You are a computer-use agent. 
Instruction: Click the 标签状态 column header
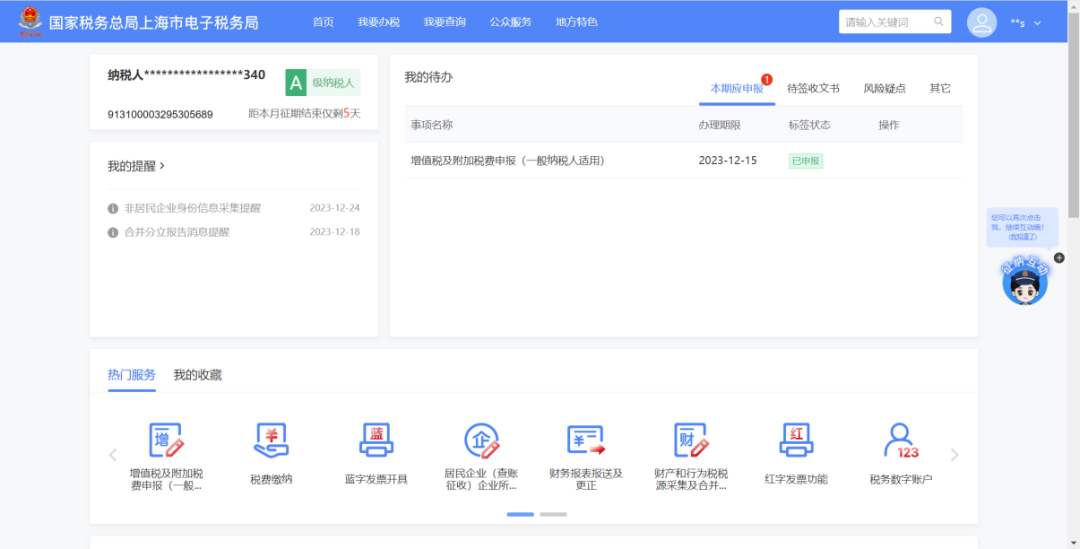(810, 125)
